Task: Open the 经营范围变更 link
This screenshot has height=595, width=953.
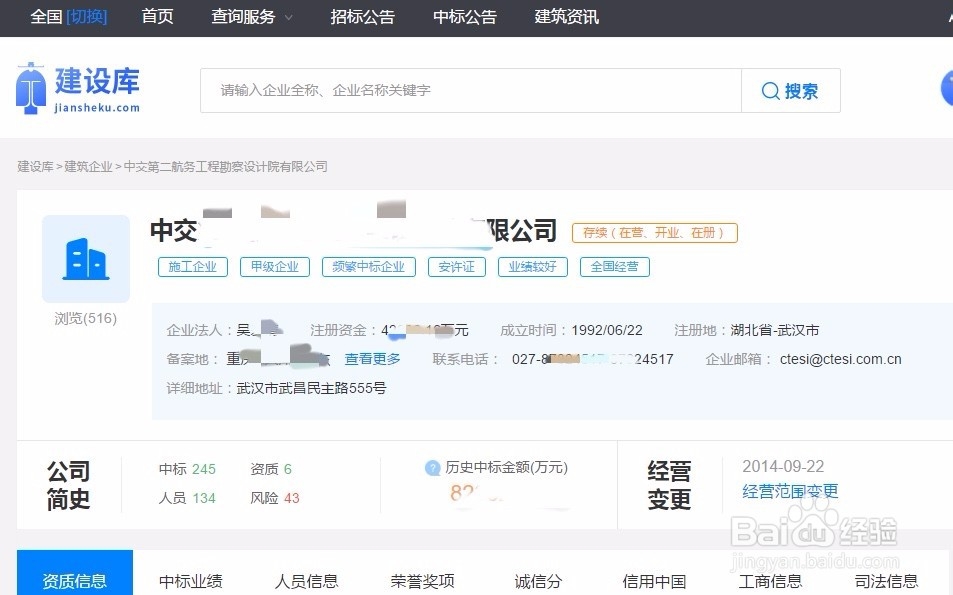Action: (790, 491)
